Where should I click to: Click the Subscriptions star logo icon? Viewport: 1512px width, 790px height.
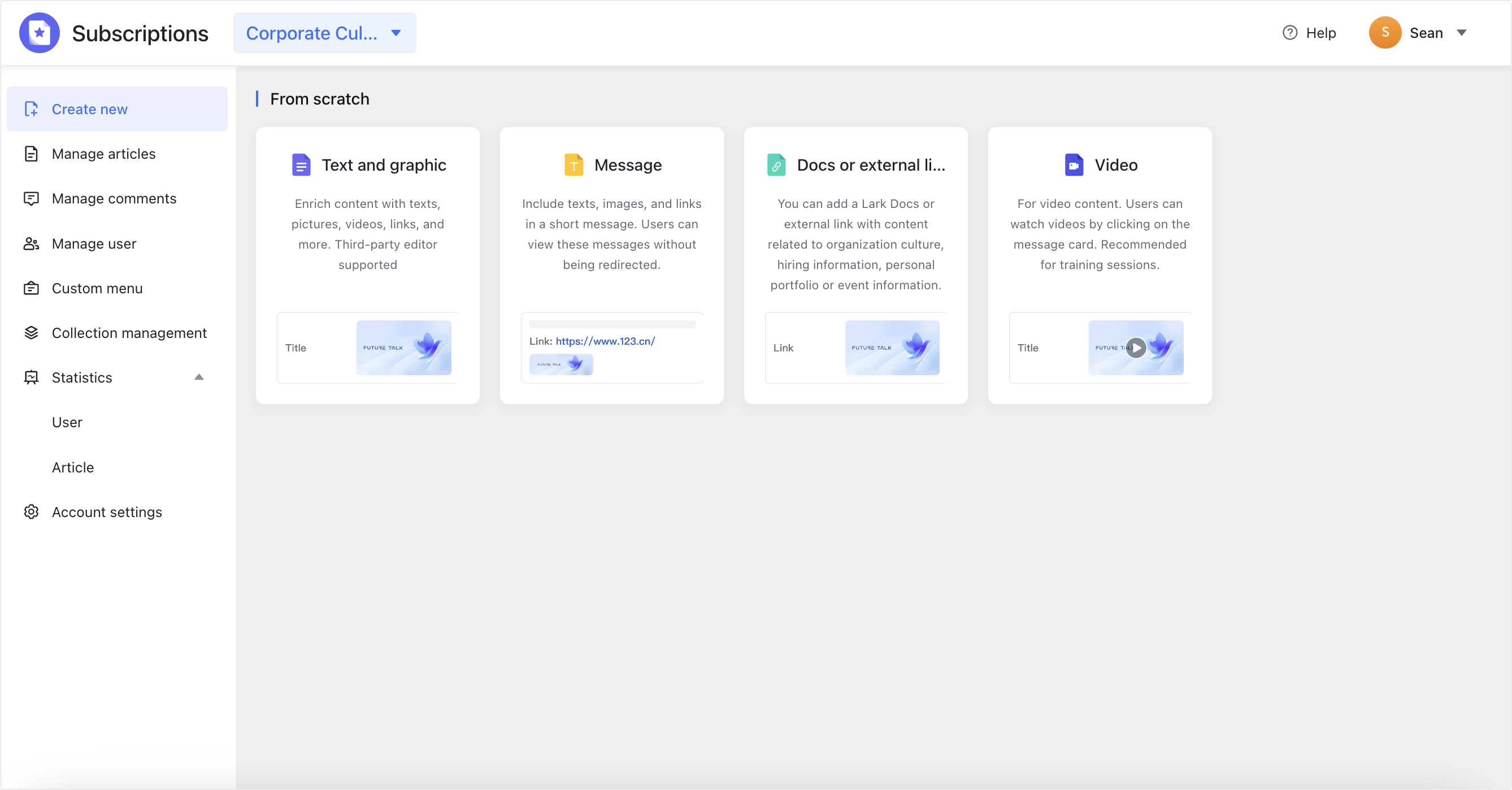click(x=40, y=33)
